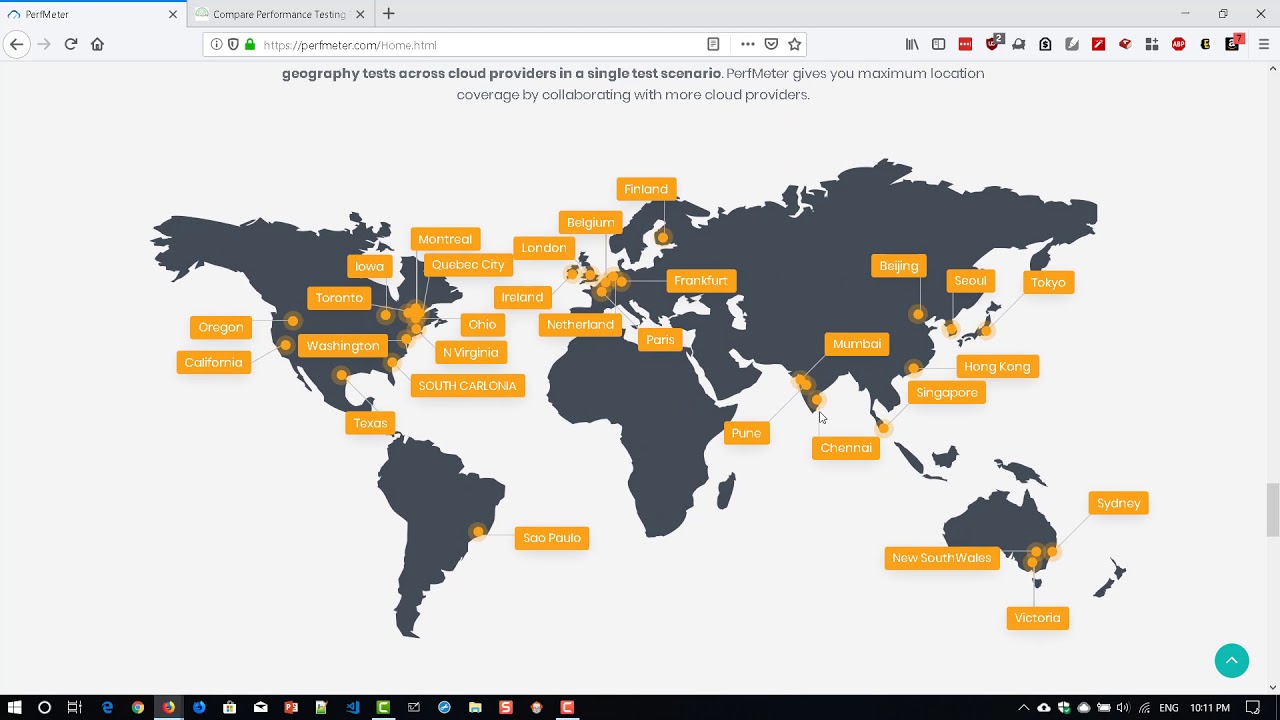
Task: Select the Mumbai location label
Action: 857,344
